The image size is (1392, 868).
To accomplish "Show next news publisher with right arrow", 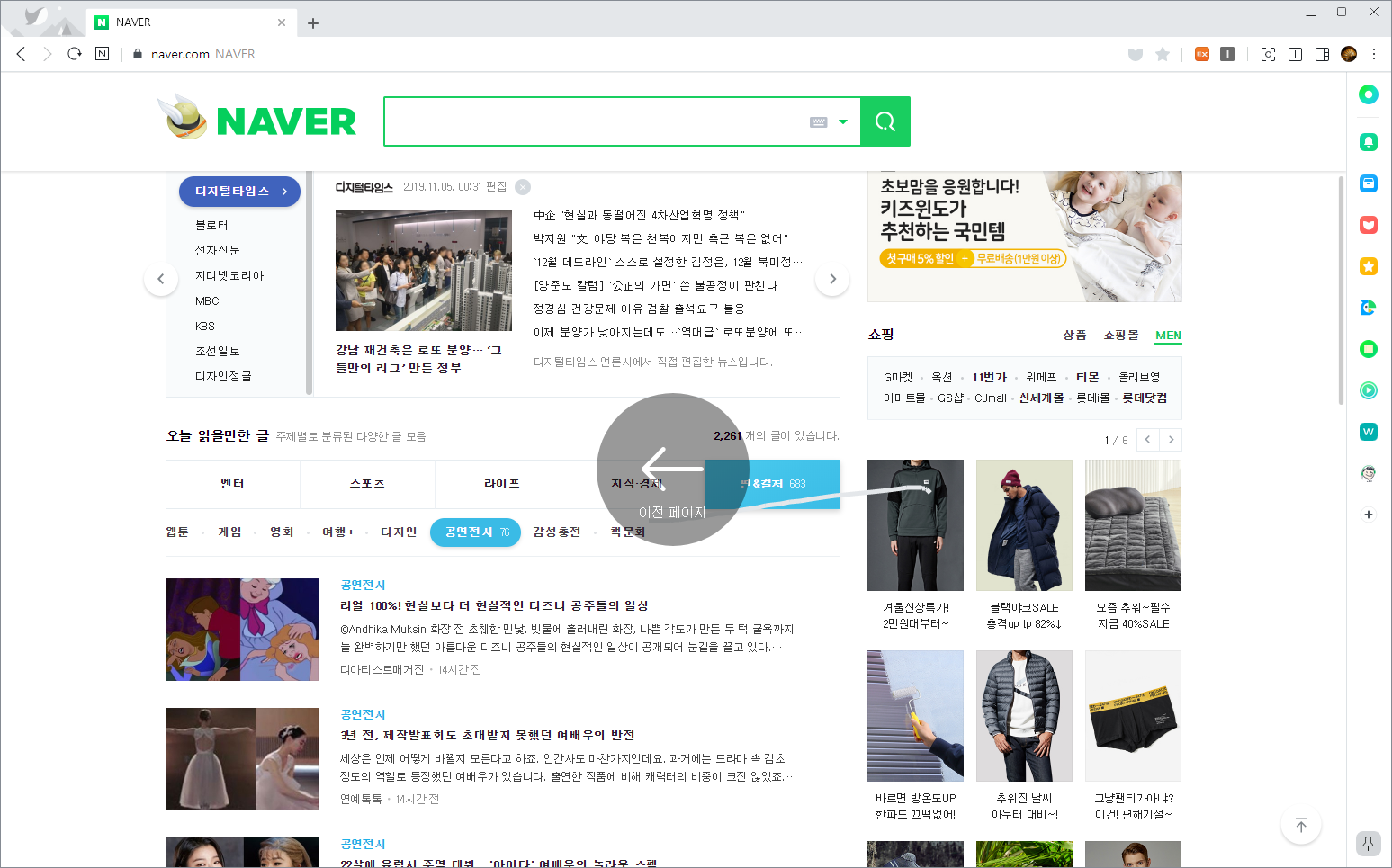I will pyautogui.click(x=832, y=279).
